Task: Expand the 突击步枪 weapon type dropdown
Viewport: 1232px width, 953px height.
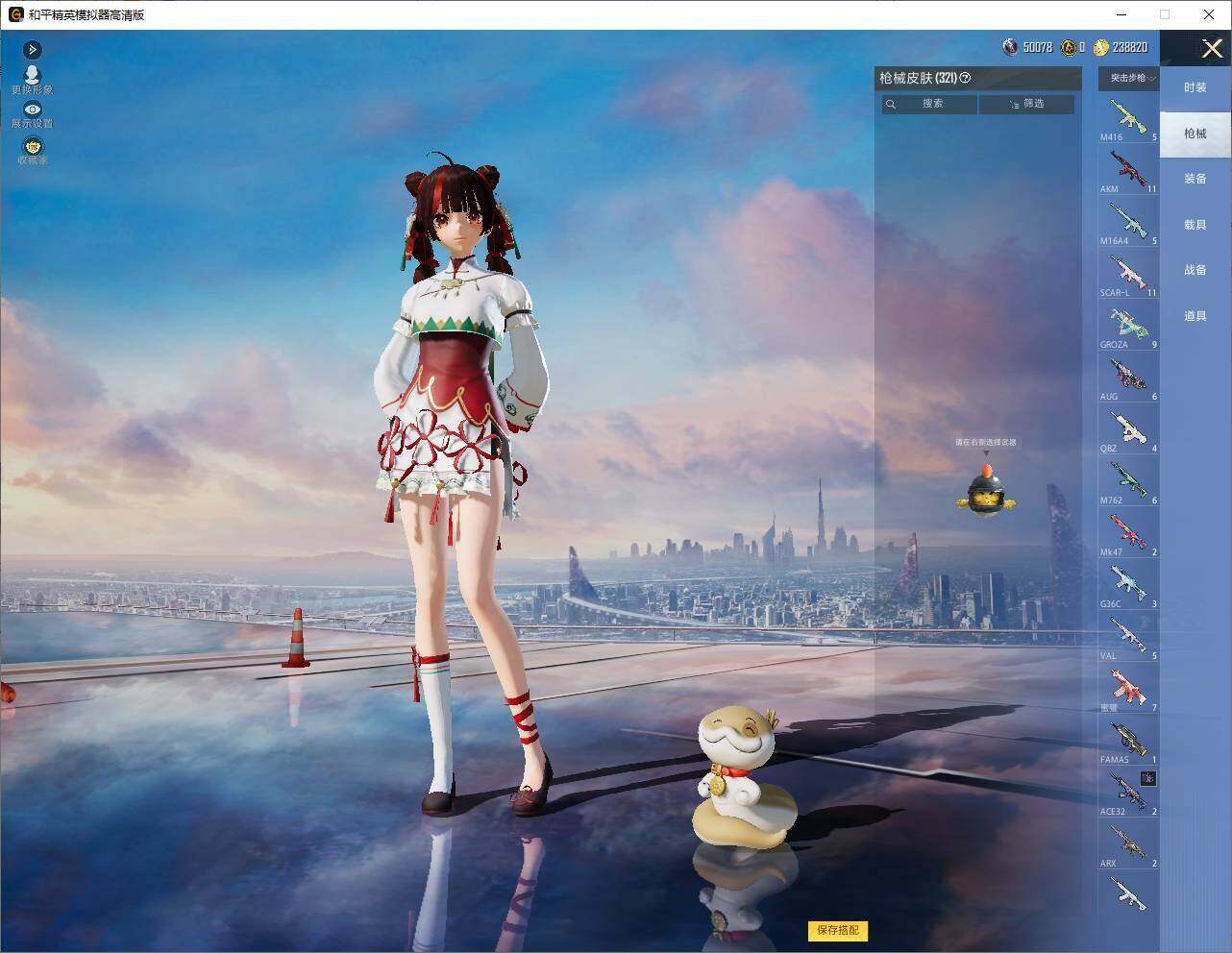Action: coord(1129,78)
